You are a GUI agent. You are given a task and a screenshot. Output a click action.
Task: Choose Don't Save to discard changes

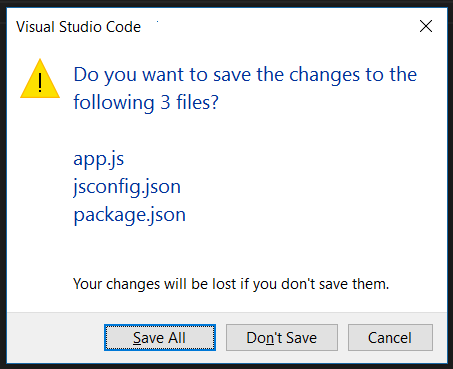point(282,337)
